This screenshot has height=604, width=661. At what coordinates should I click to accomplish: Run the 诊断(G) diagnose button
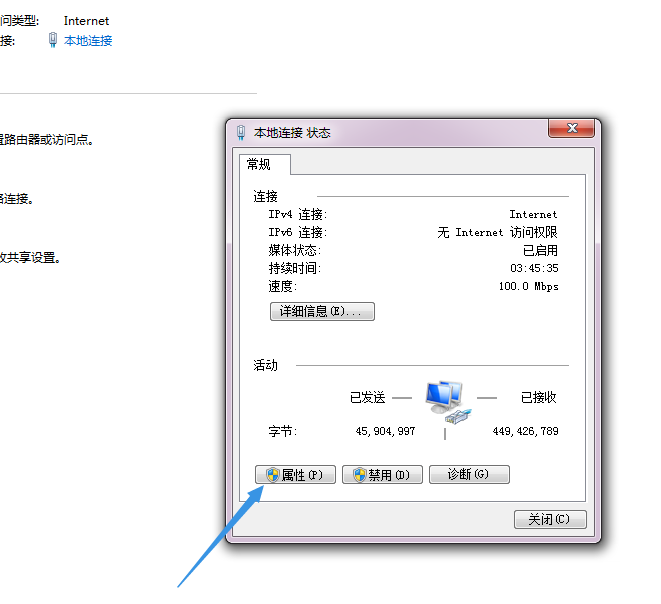tap(469, 475)
